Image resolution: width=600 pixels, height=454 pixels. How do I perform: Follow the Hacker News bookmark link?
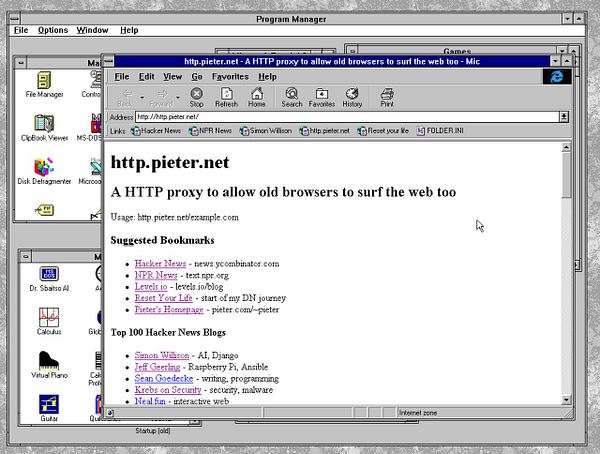click(160, 263)
